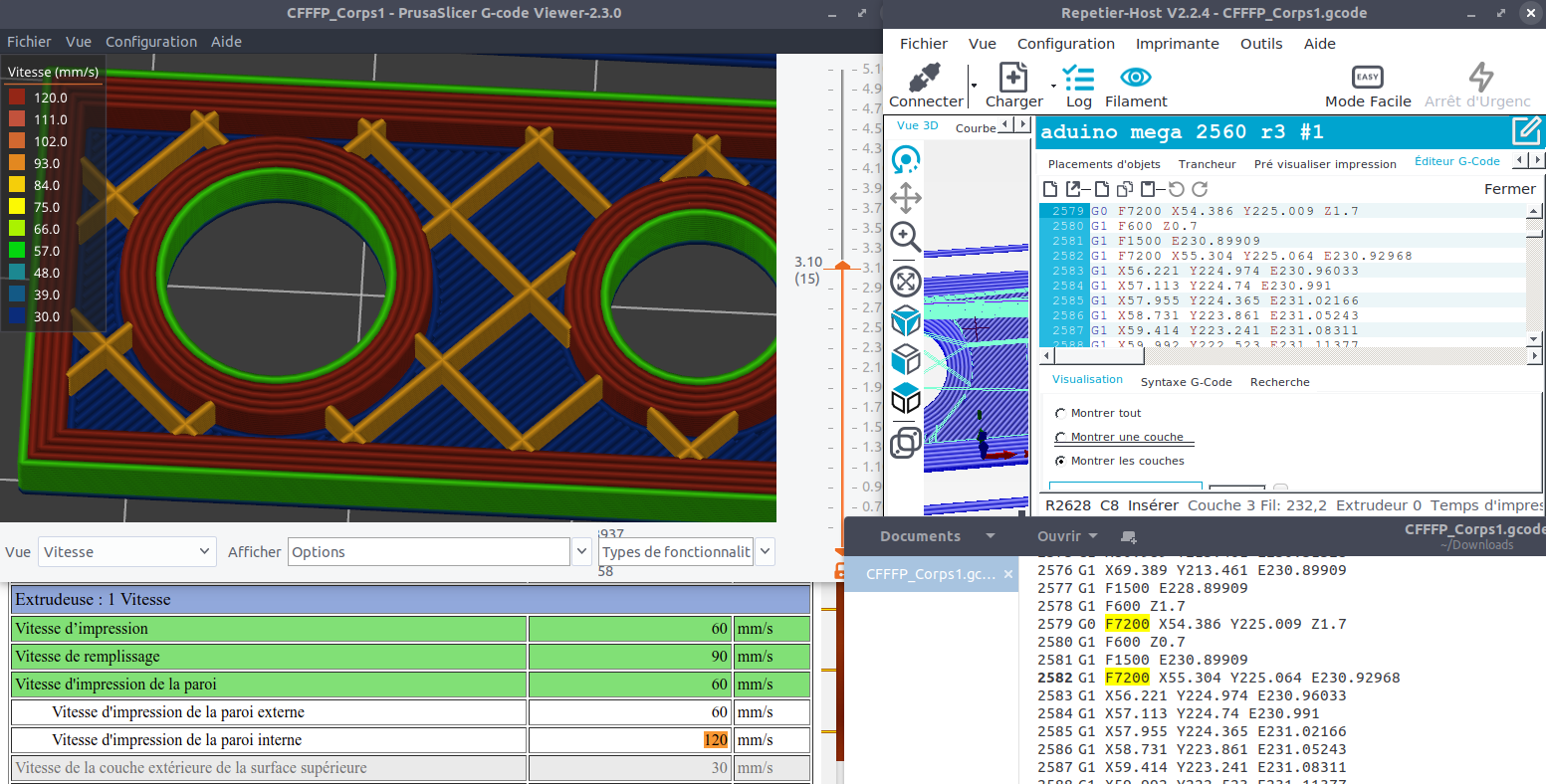This screenshot has width=1546, height=784.
Task: Select 'Montrer tout' radio option
Action: pyautogui.click(x=1060, y=413)
